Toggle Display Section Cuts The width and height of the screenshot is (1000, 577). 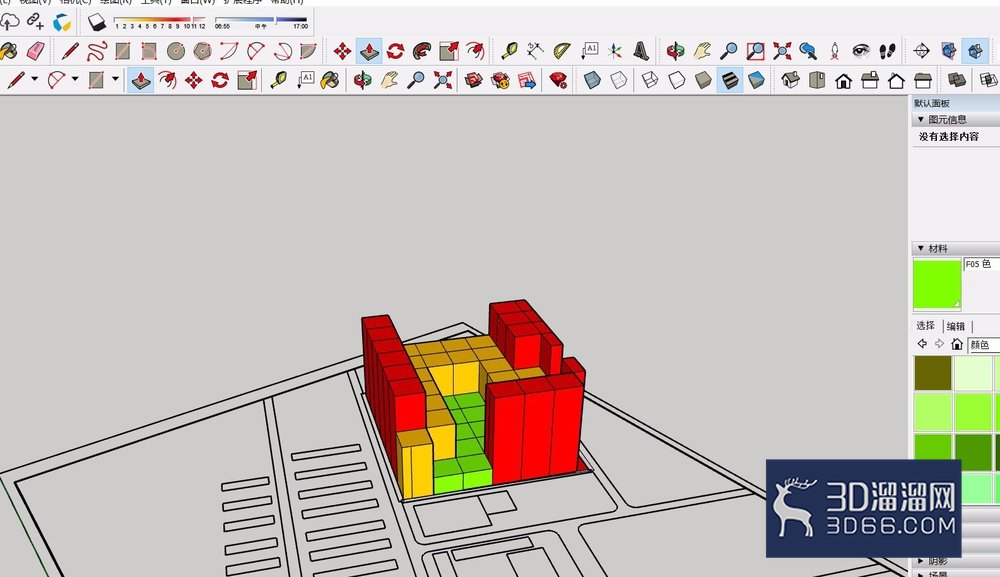[x=975, y=51]
